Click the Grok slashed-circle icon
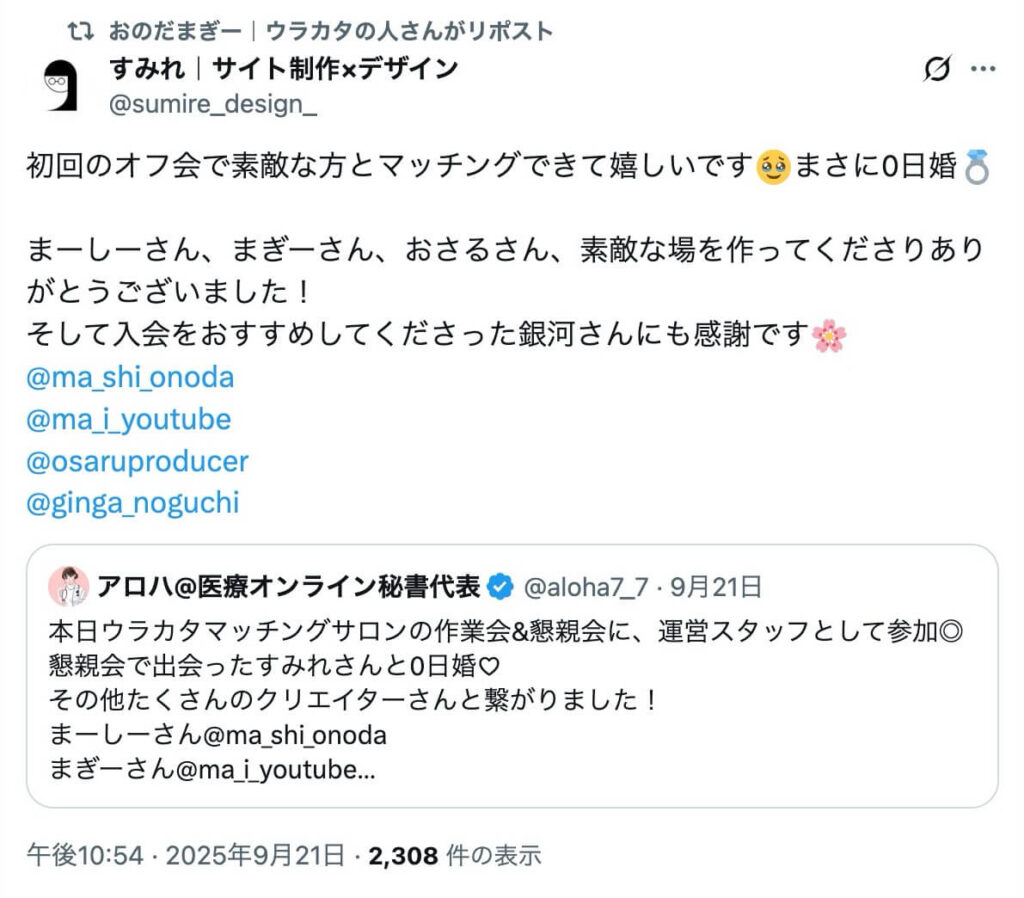1024x898 pixels. click(x=937, y=69)
